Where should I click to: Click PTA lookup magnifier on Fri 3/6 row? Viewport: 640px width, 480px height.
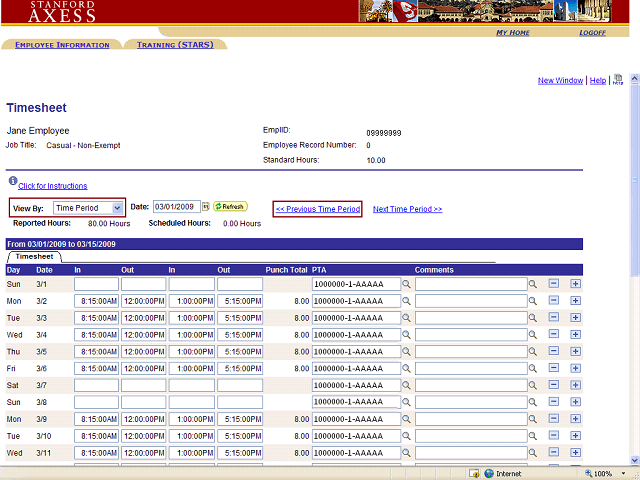407,369
